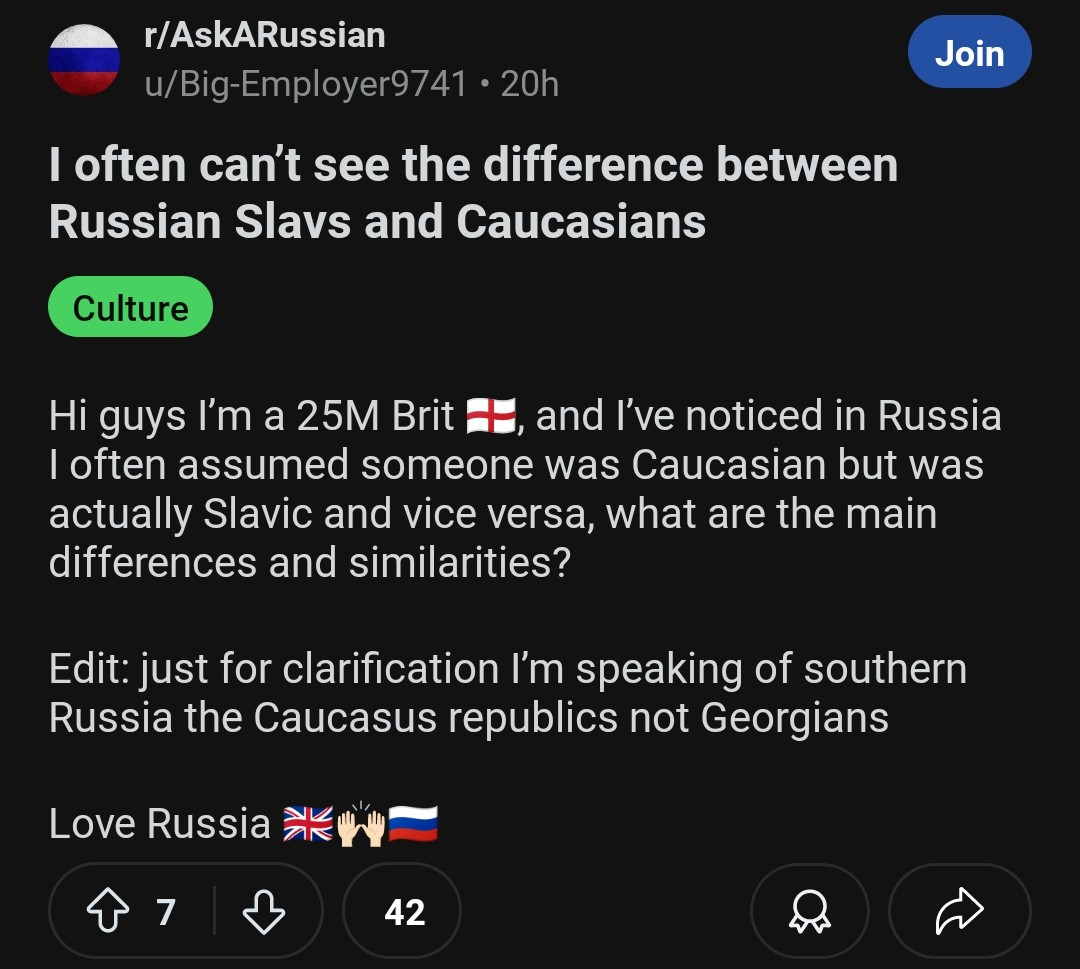The image size is (1080, 969).
Task: Filter by the Culture flair tag
Action: pyautogui.click(x=130, y=307)
